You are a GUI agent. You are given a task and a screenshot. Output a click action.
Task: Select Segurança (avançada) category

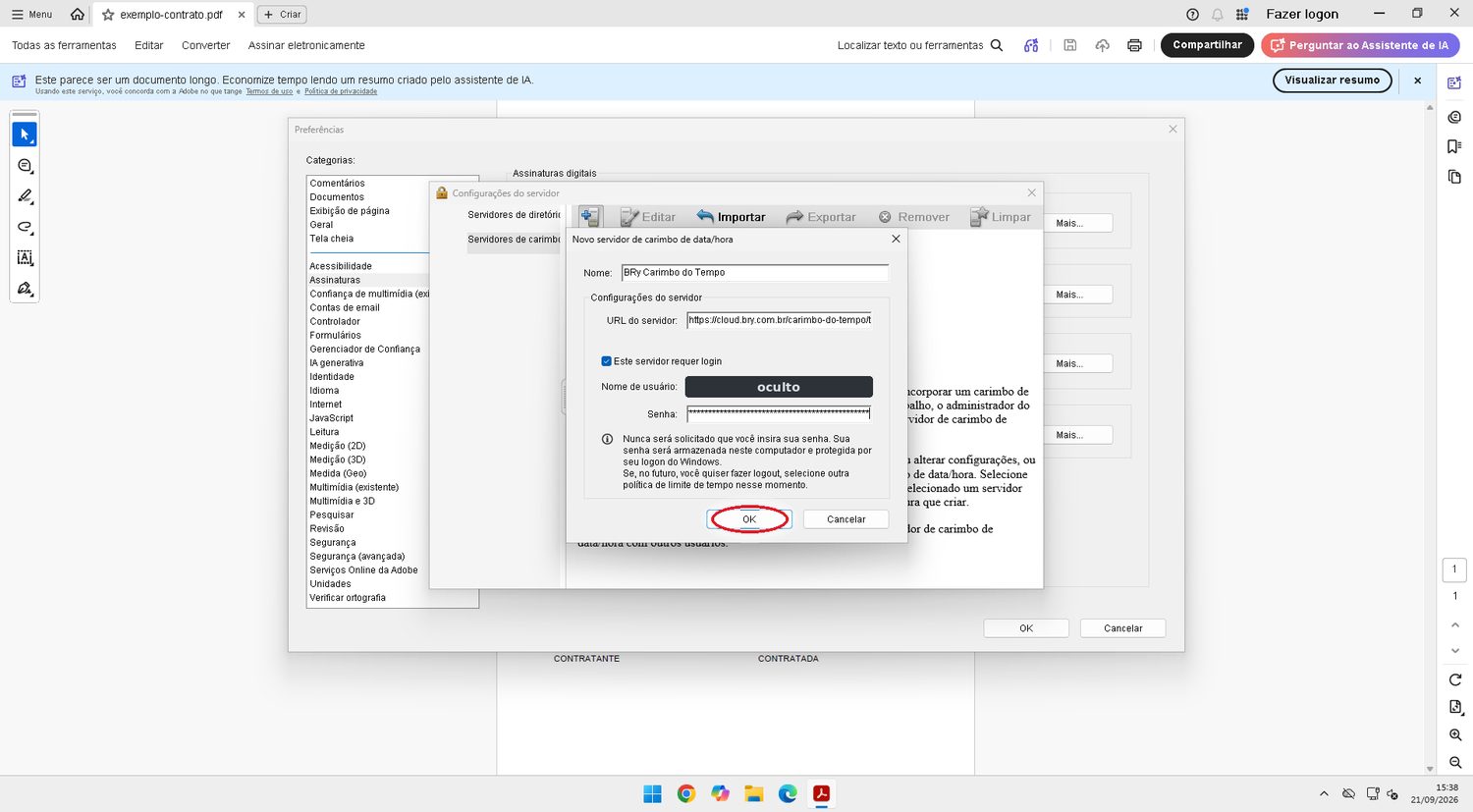(357, 556)
